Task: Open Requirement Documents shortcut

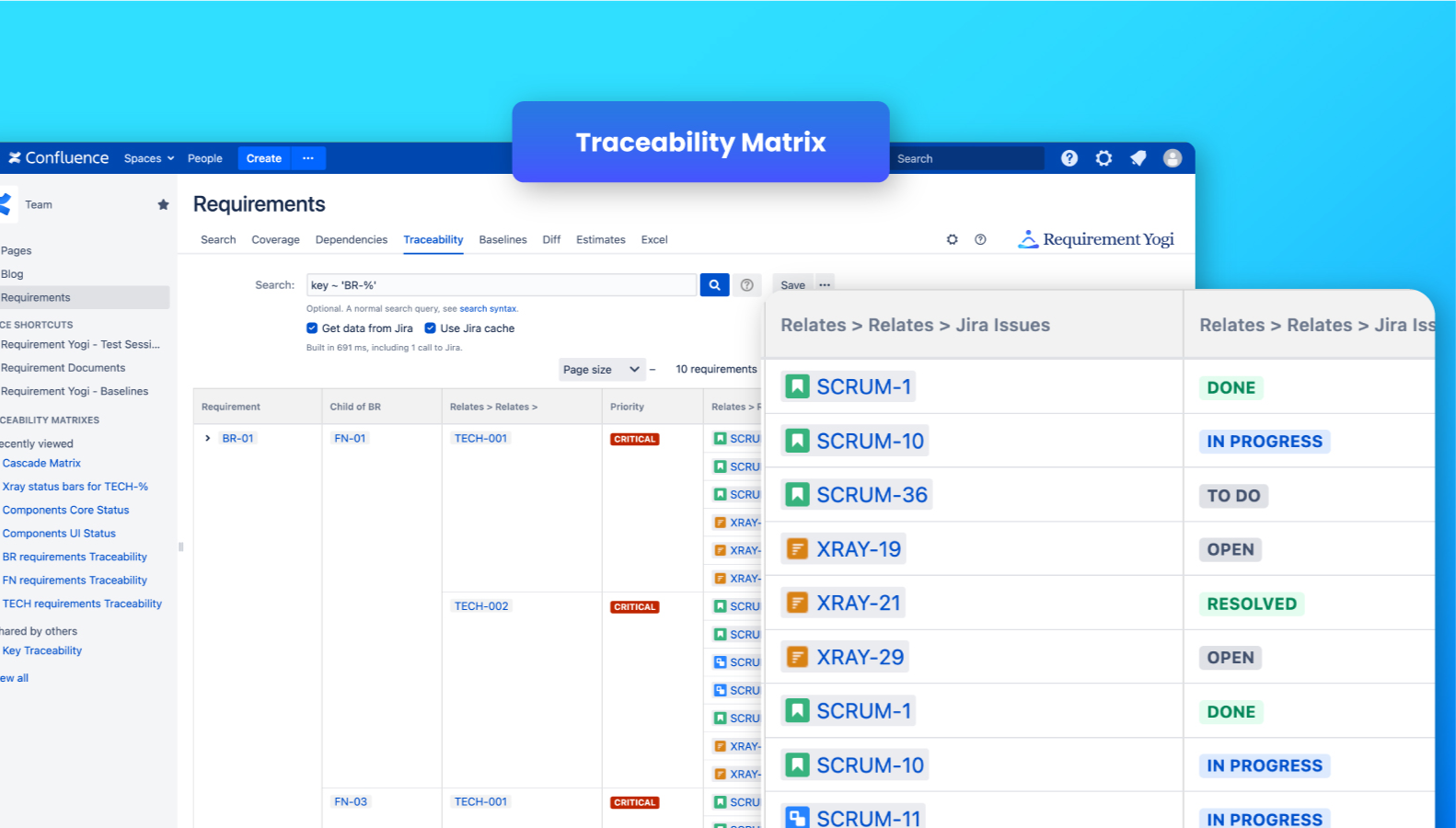Action: 63,368
